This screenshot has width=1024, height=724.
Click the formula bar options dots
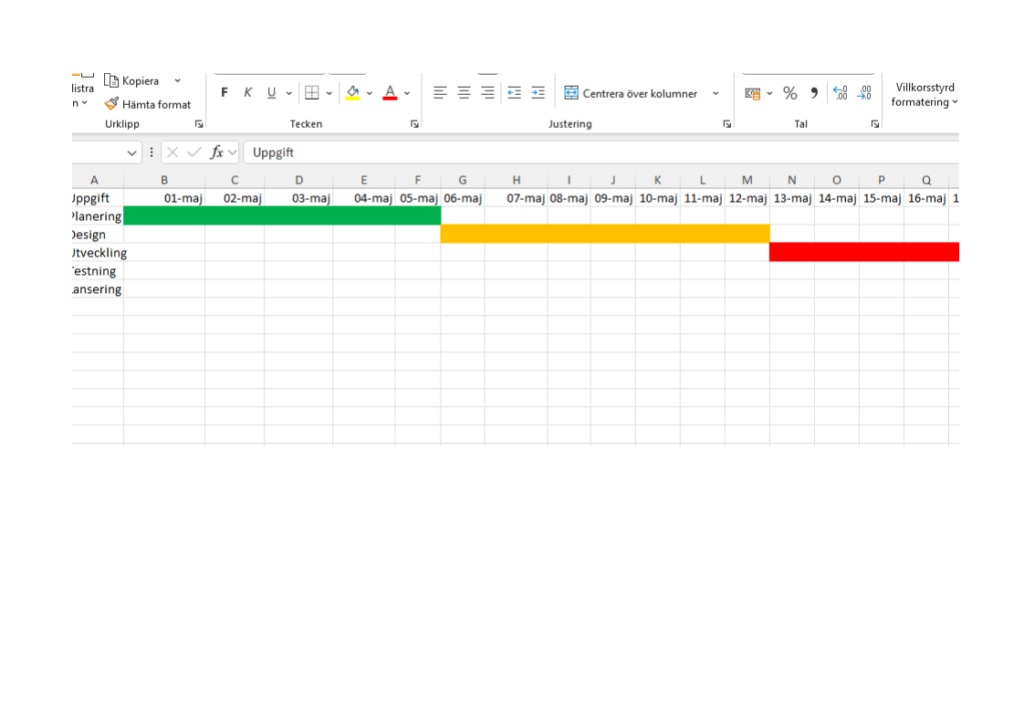coord(152,152)
